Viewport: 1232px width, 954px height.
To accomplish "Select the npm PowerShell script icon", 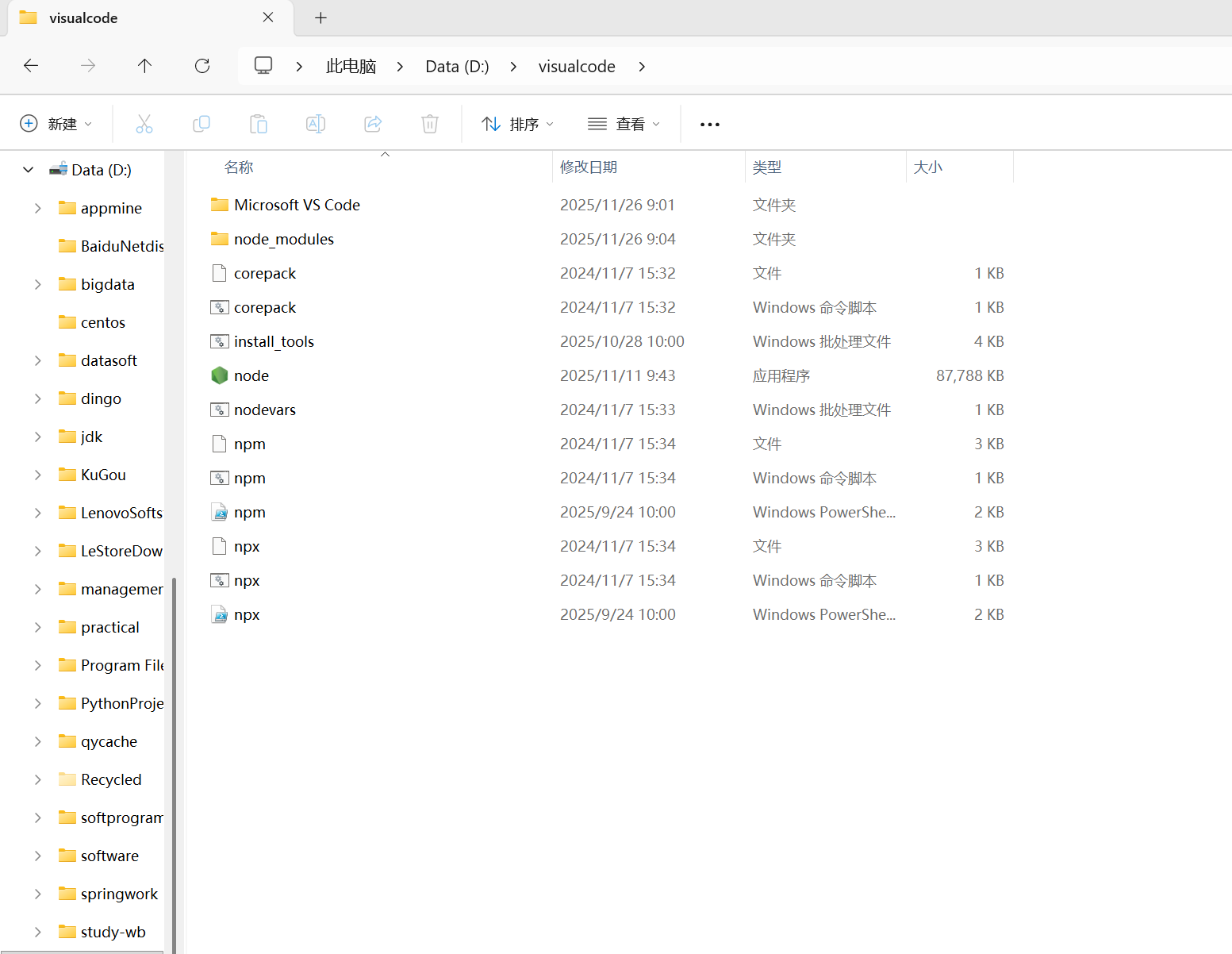I will pos(220,512).
